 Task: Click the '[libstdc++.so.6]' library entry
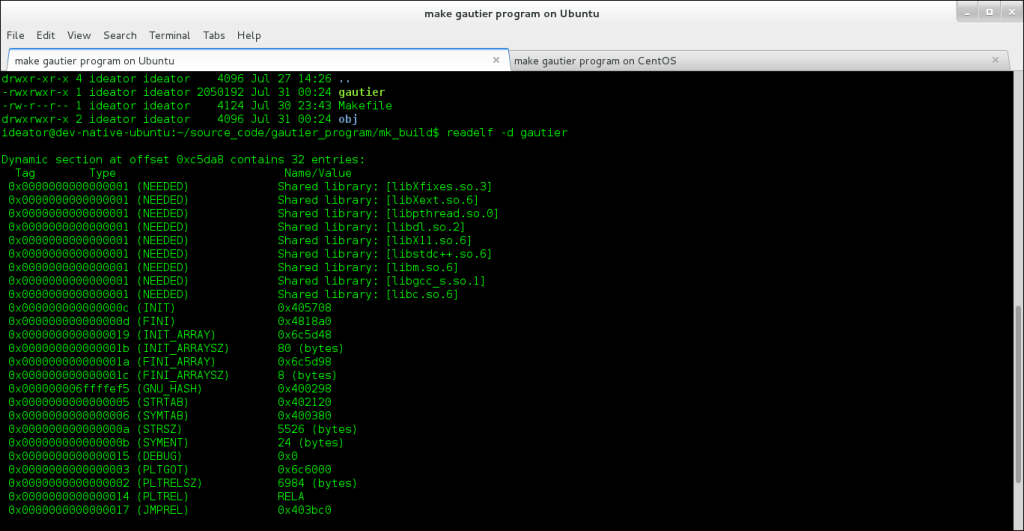439,254
